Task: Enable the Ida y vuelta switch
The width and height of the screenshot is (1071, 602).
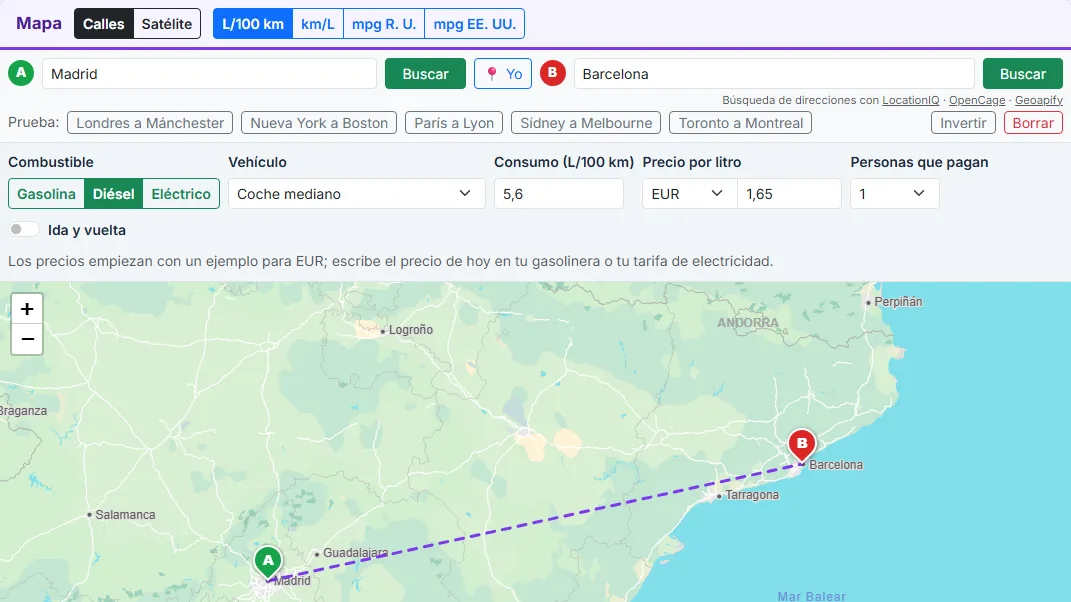Action: tap(23, 230)
